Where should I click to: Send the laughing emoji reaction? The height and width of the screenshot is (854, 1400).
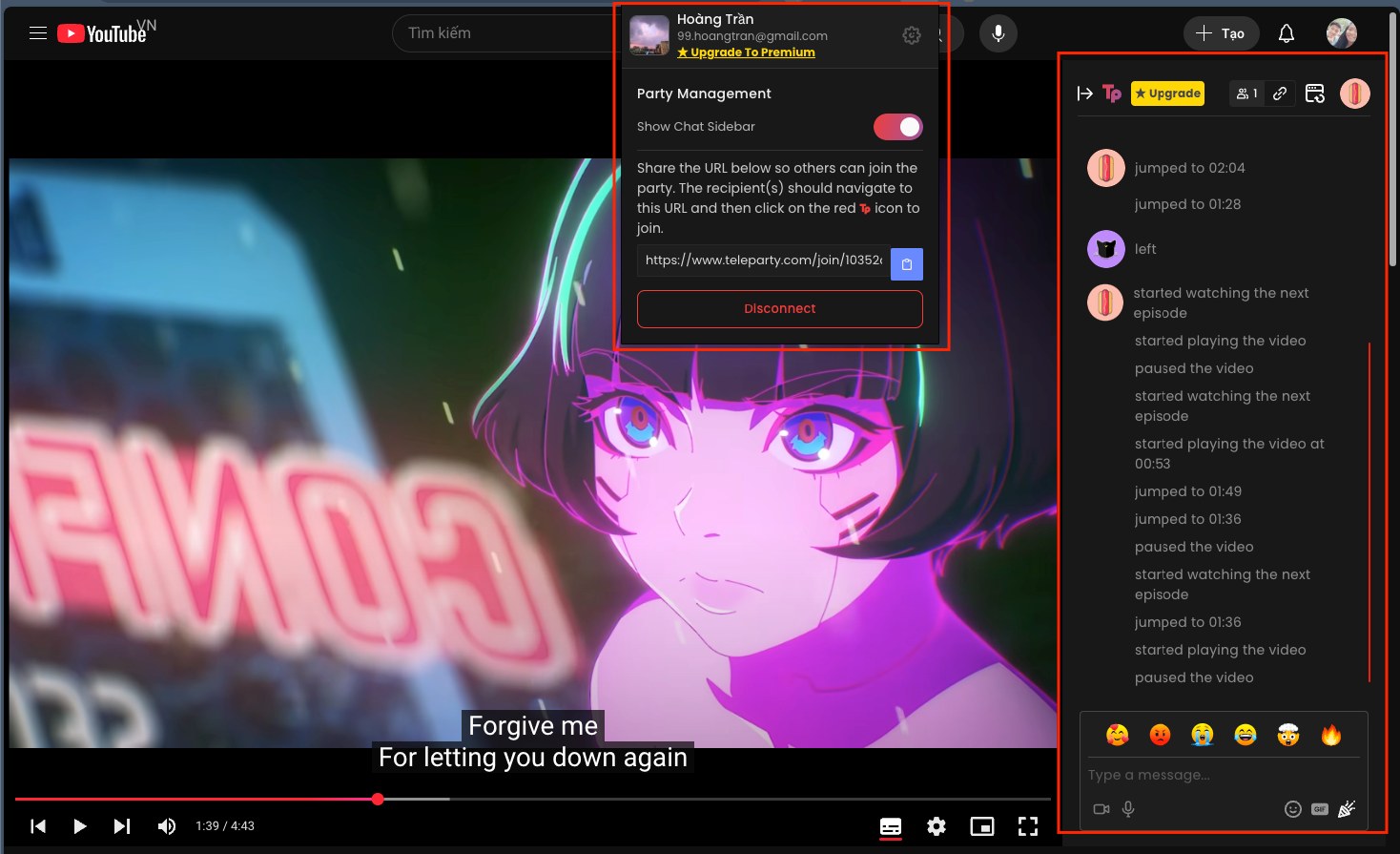tap(1246, 735)
